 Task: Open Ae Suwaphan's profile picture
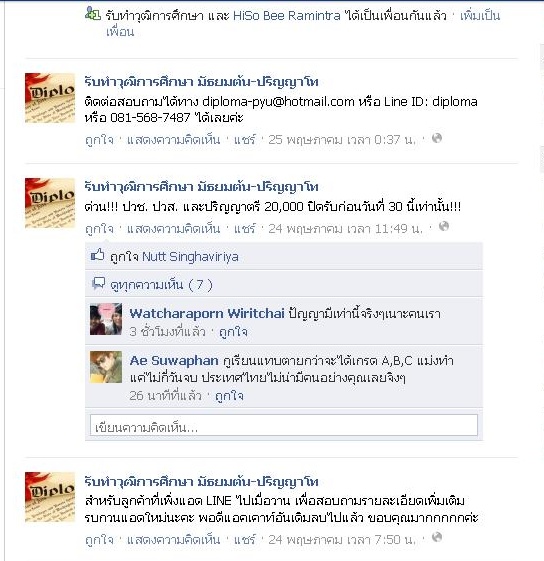(x=106, y=367)
